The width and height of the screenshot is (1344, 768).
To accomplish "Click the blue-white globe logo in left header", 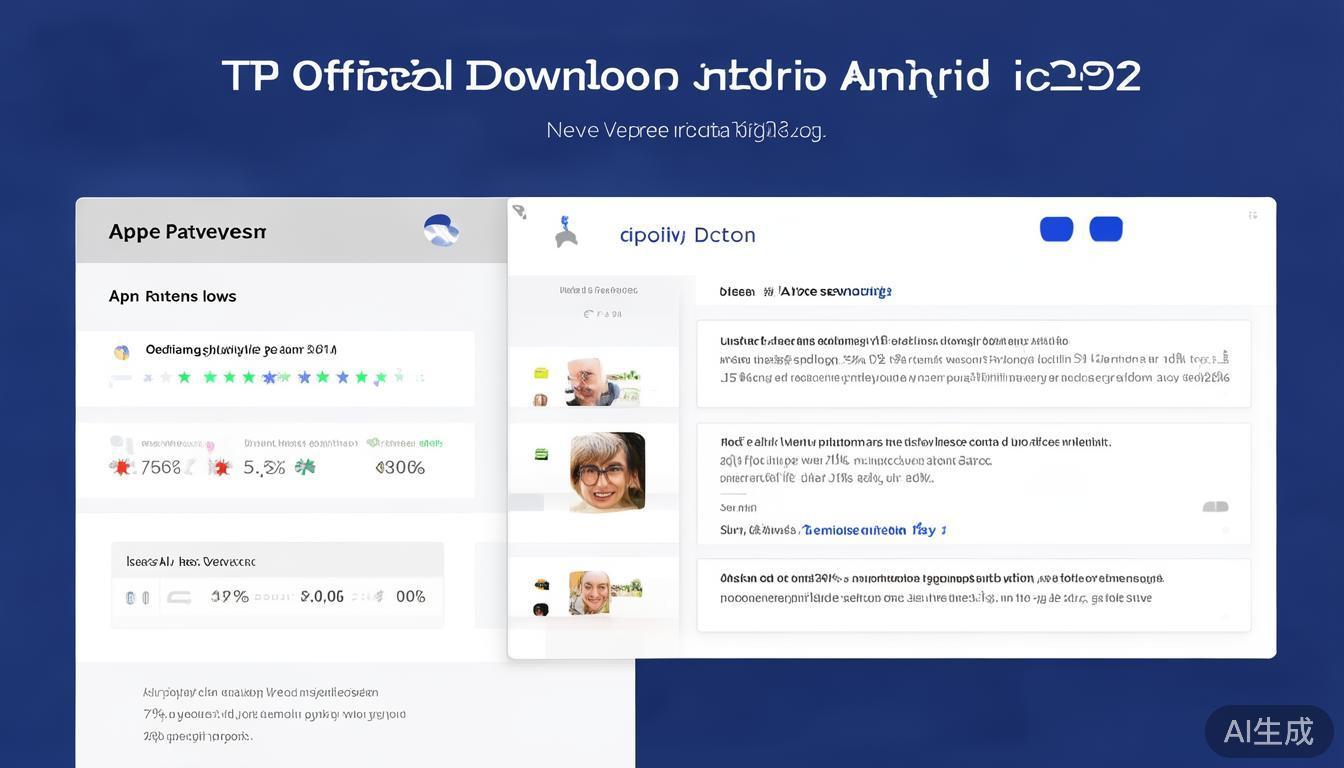I will click(441, 230).
